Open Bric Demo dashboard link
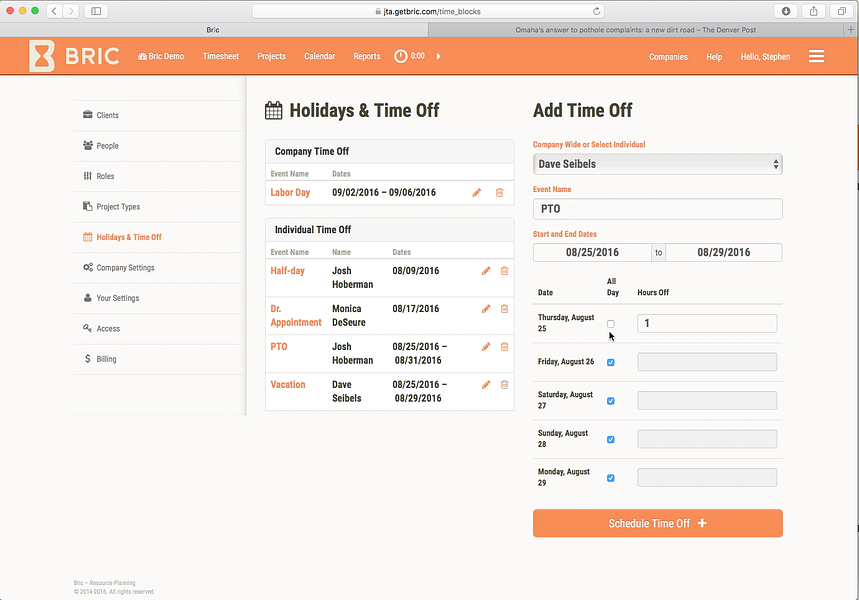 tap(161, 56)
